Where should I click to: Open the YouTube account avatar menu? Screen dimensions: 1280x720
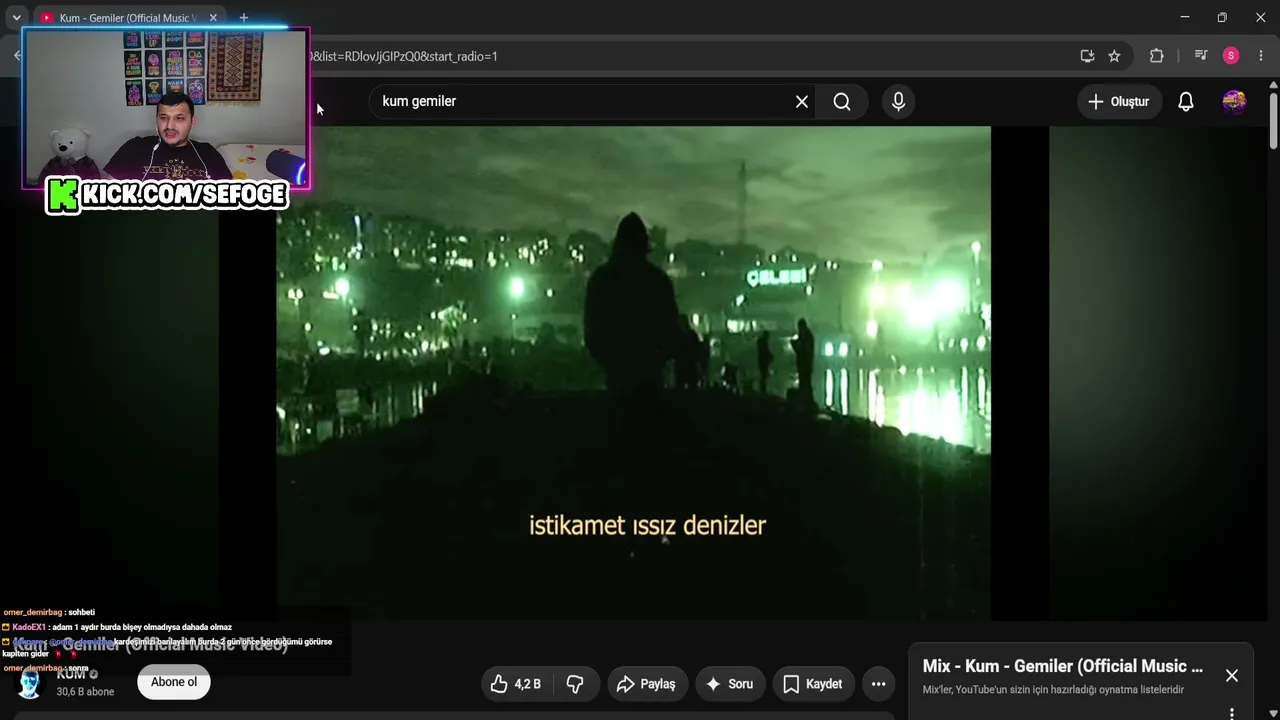[x=1234, y=101]
